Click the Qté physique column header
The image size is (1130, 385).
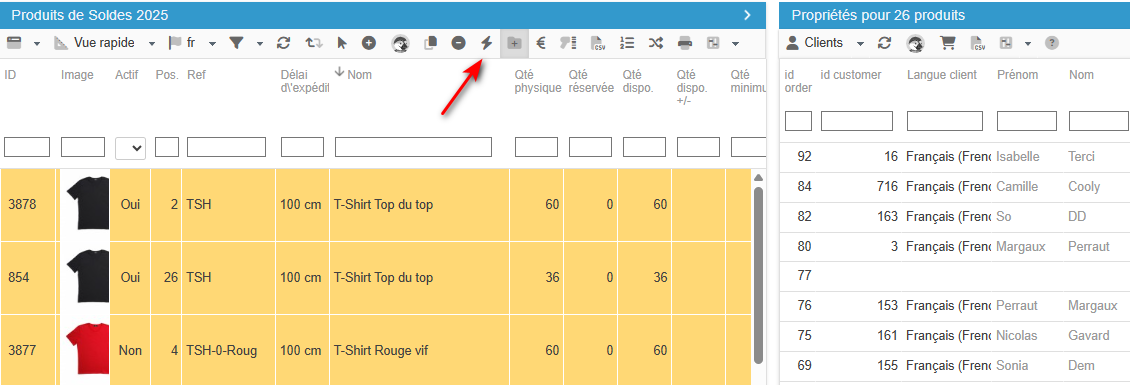538,81
